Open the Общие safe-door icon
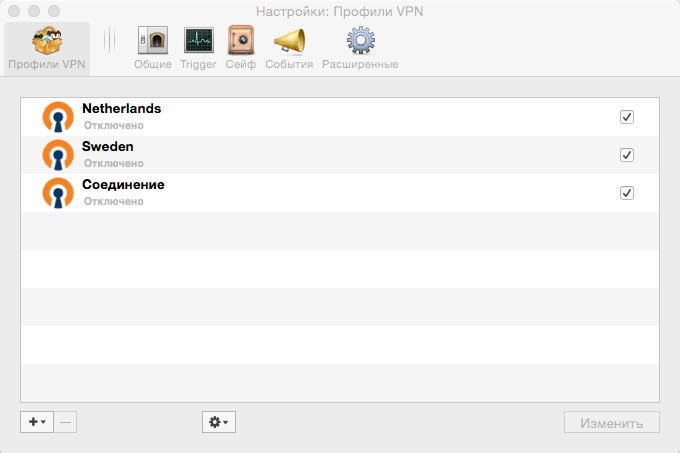This screenshot has width=680, height=453. pyautogui.click(x=153, y=40)
